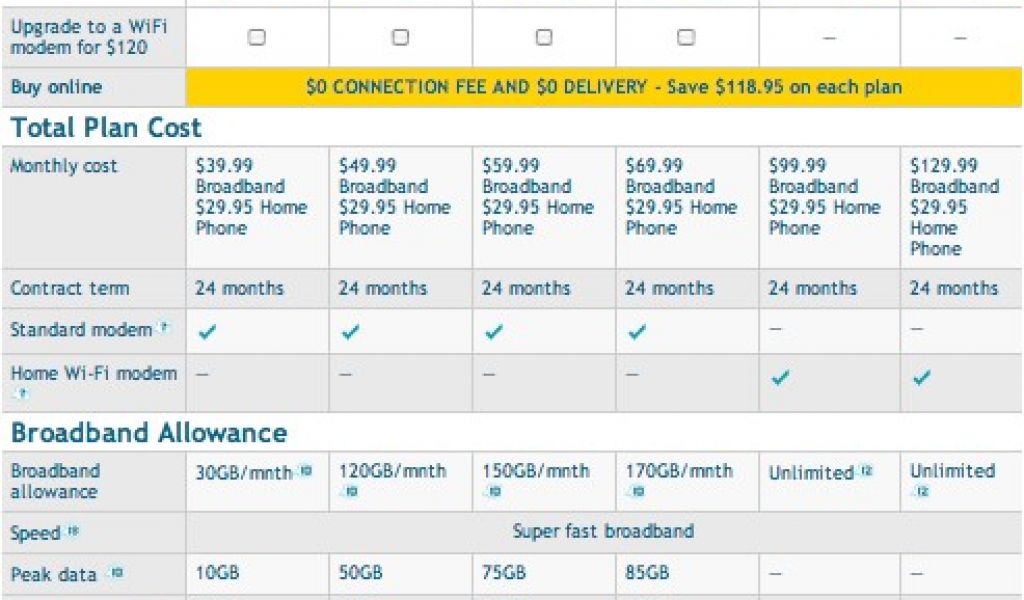Open footnote next to Peak data label
Image resolution: width=1024 pixels, height=600 pixels.
point(115,574)
